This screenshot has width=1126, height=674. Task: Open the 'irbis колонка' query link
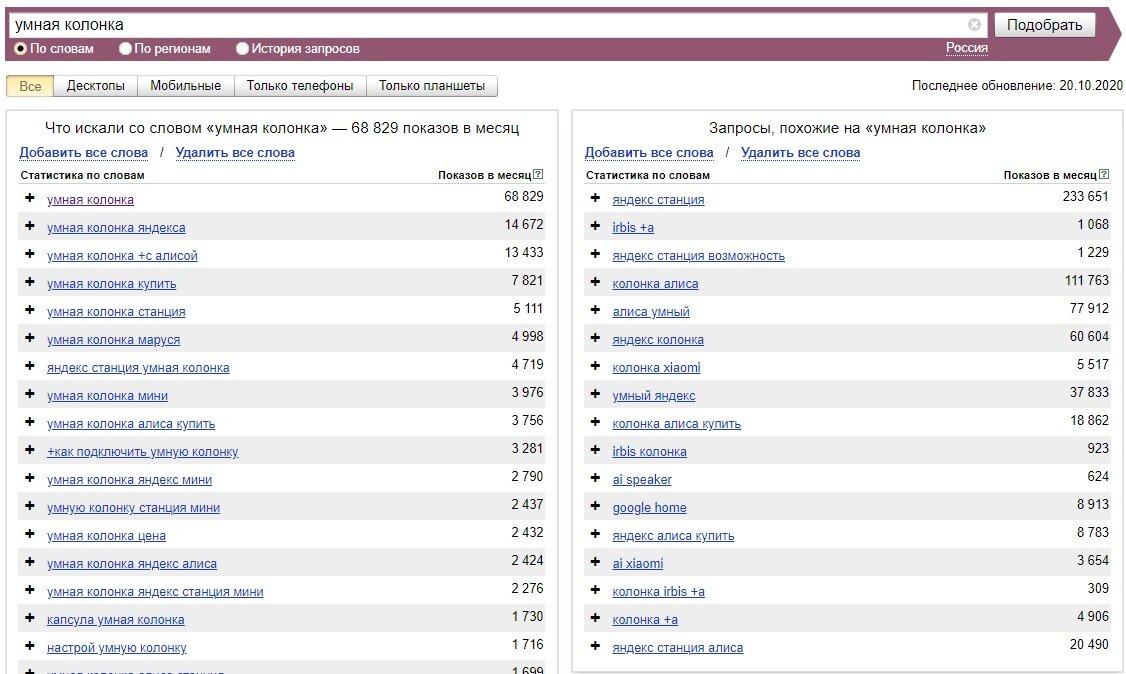[649, 451]
